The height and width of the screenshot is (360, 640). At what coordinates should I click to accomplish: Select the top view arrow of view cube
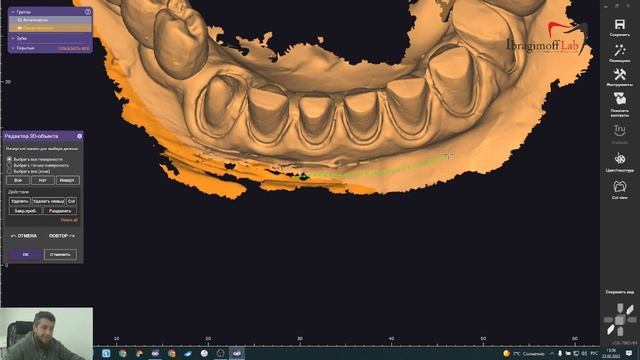click(x=620, y=308)
